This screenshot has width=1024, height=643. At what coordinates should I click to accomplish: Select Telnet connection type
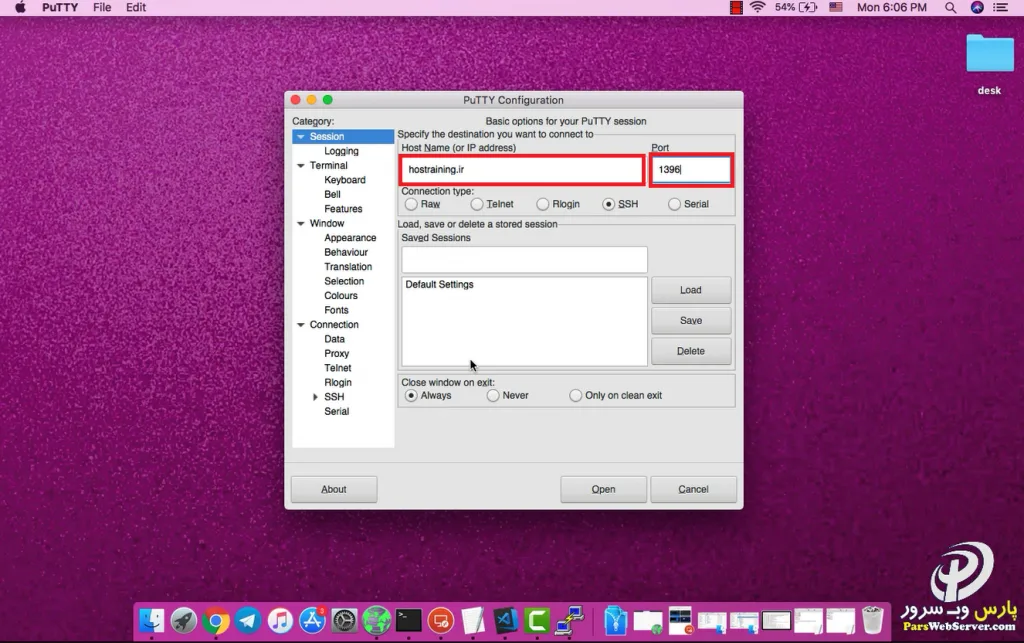point(477,204)
